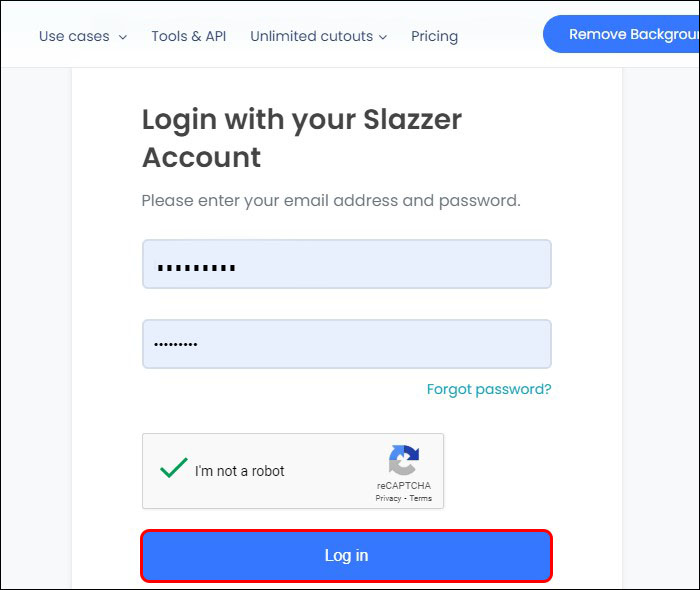Open the reCAPTCHA Privacy link
The width and height of the screenshot is (700, 590).
pos(388,498)
